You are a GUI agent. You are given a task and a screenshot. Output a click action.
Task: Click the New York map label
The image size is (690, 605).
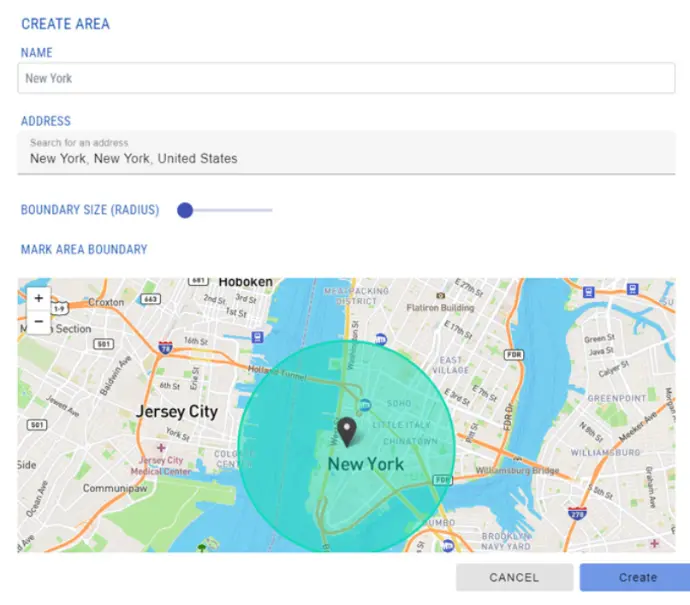tap(366, 464)
